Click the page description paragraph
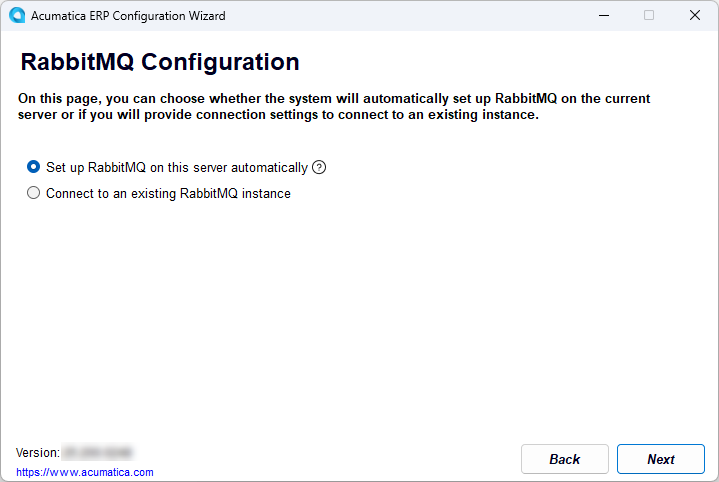This screenshot has width=719, height=482. pyautogui.click(x=334, y=106)
